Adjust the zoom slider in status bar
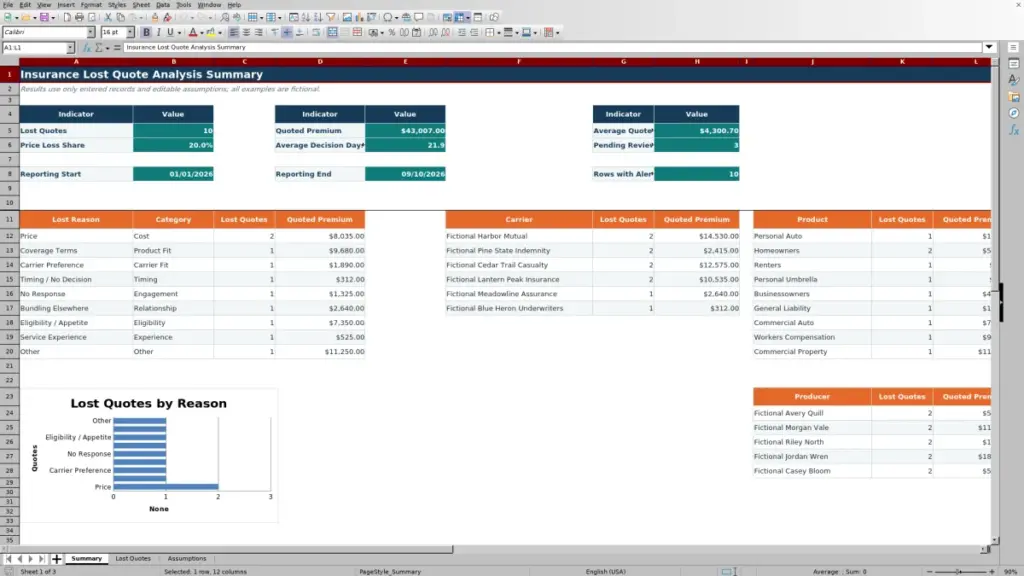Image resolution: width=1024 pixels, height=576 pixels. (x=960, y=571)
